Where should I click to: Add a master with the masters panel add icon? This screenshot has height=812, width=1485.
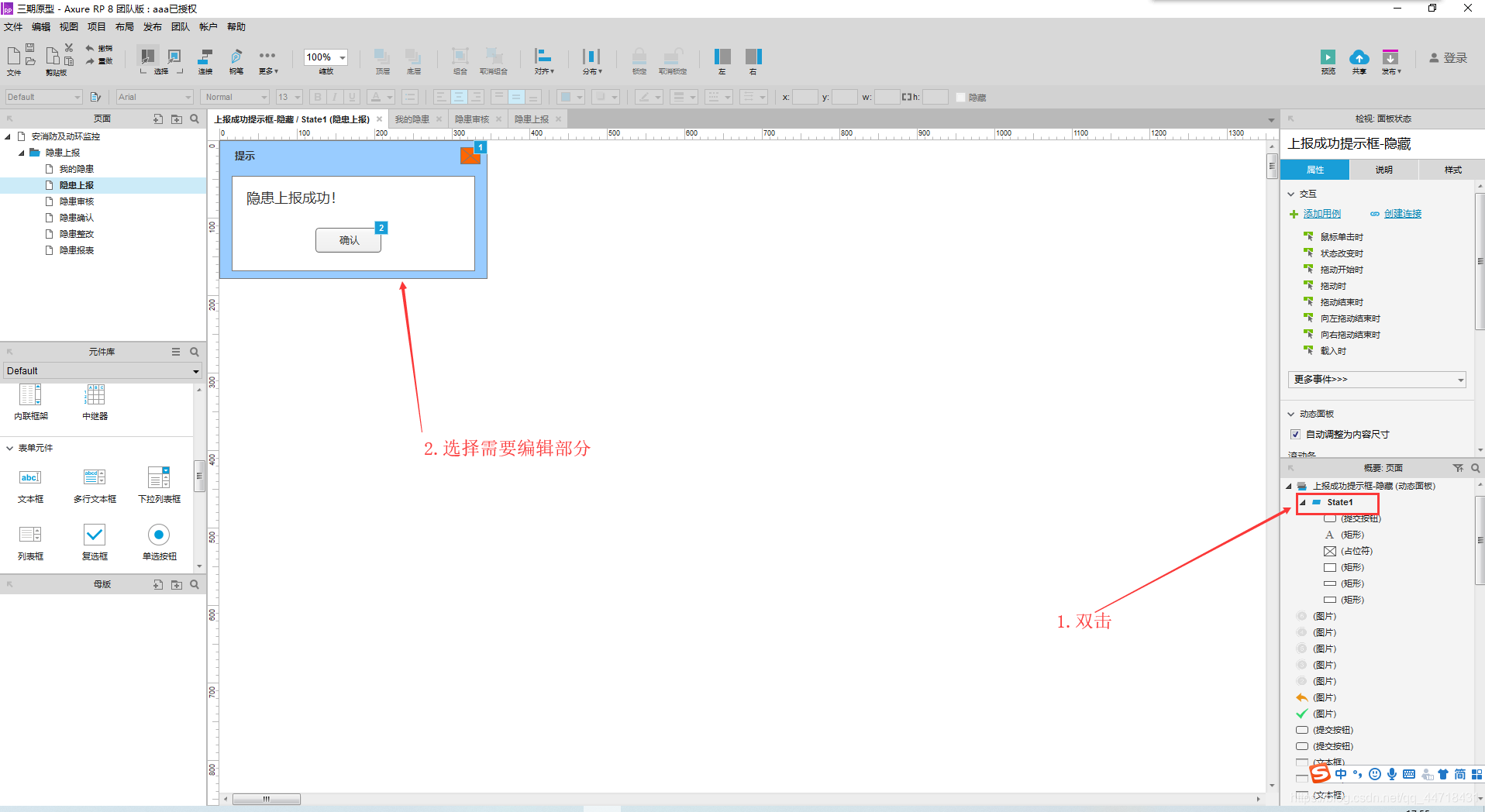coord(158,584)
